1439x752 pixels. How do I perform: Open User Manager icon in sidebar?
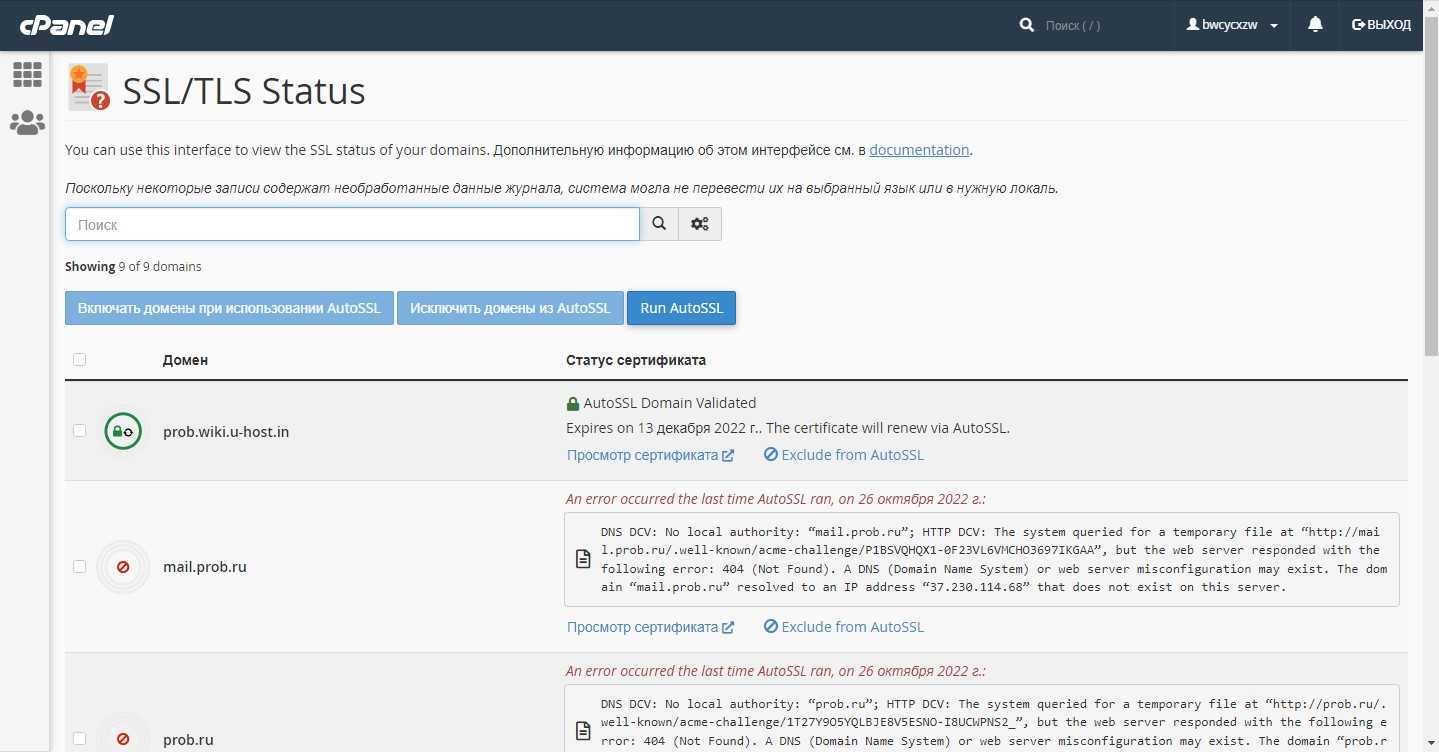tap(27, 123)
